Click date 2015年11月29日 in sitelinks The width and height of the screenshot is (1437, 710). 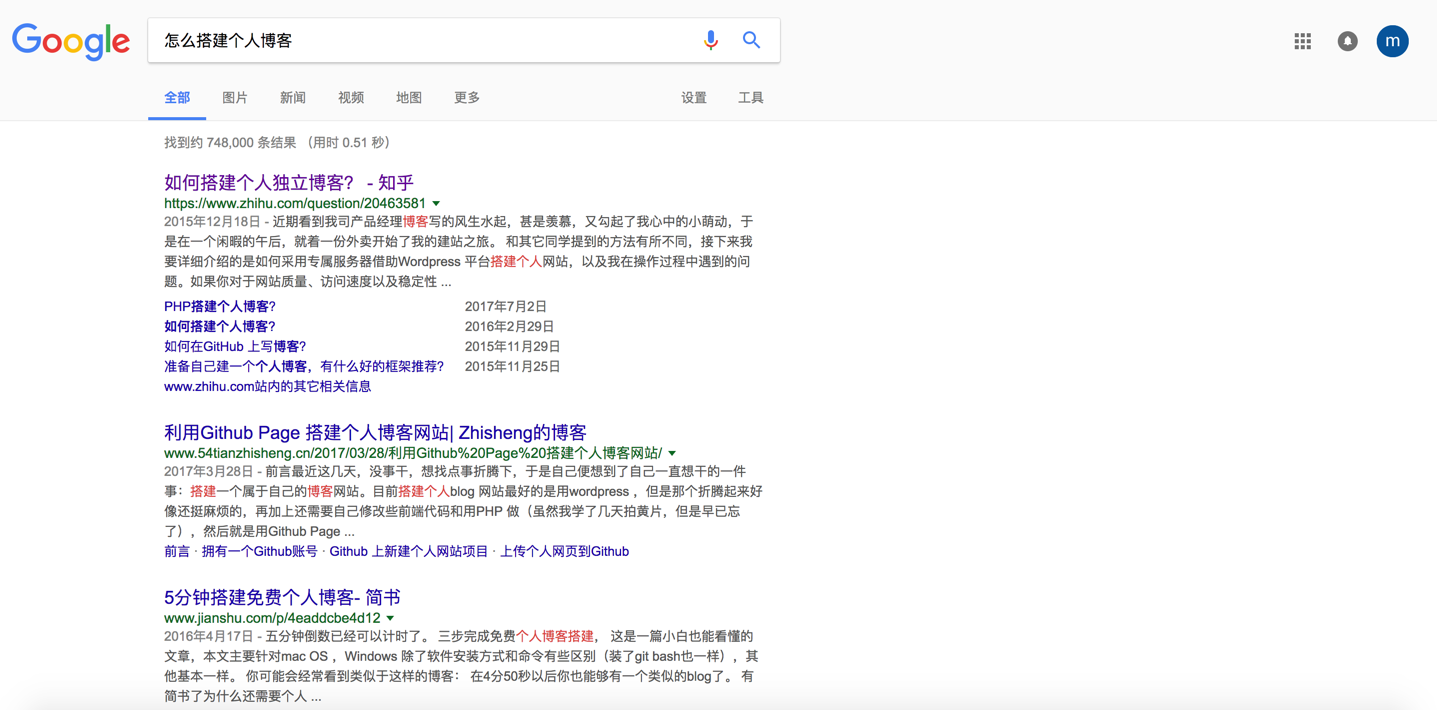pos(513,347)
